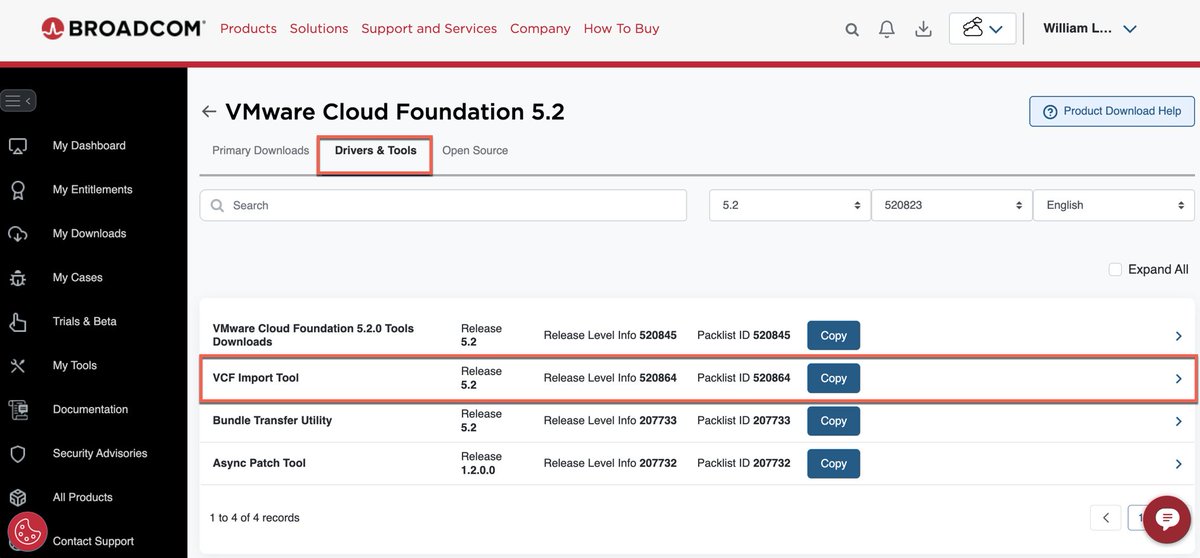The height and width of the screenshot is (558, 1200).
Task: Click the My Entitlements ribbon icon
Action: [x=18, y=190]
